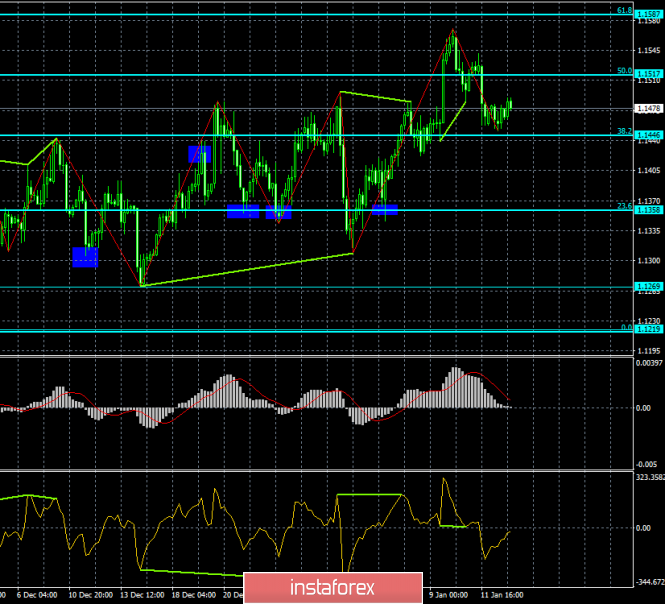
Task: Click the 1.1269 price tag
Action: (649, 286)
